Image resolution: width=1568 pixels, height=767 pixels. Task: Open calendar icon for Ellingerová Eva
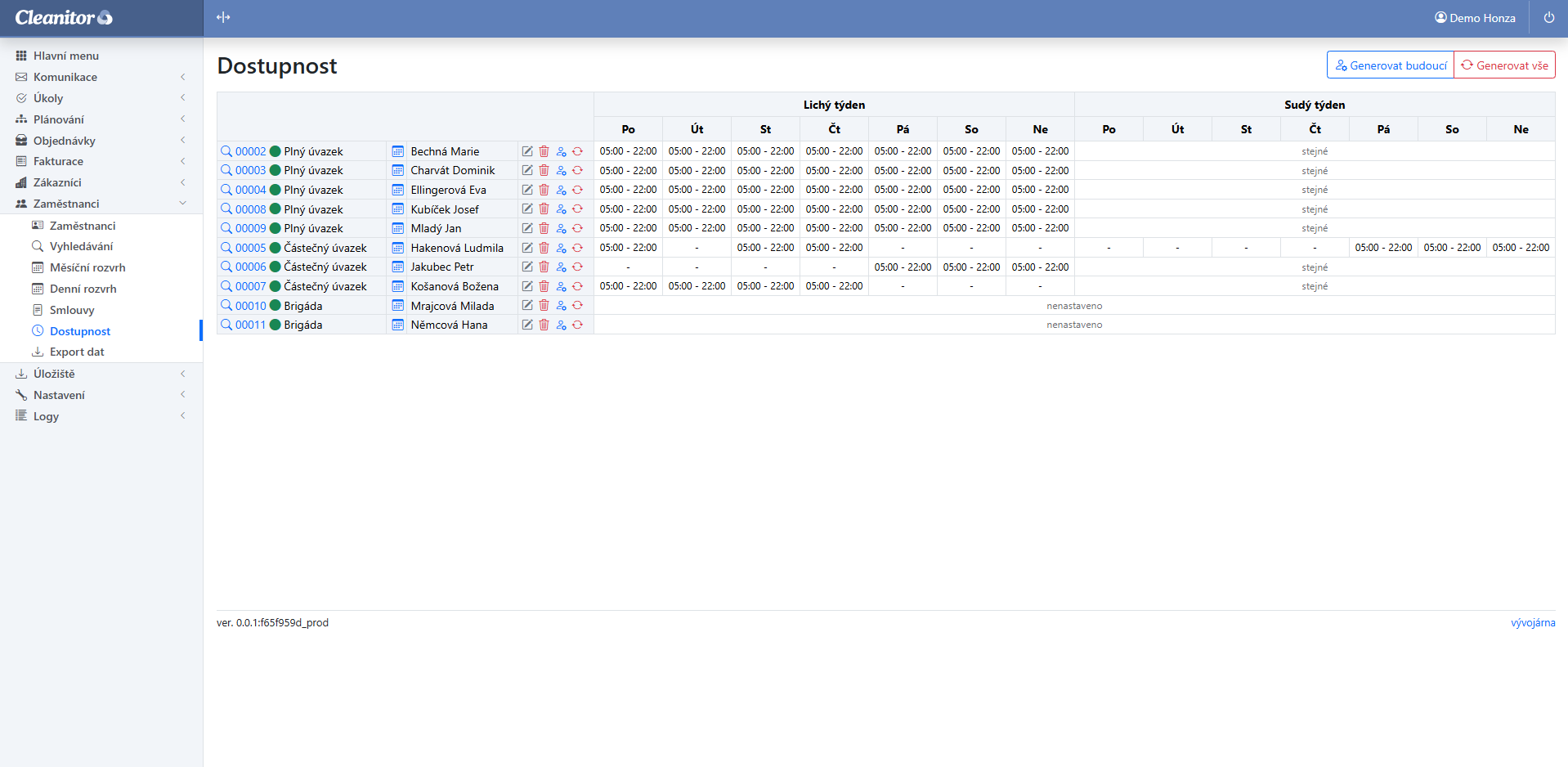[x=397, y=190]
